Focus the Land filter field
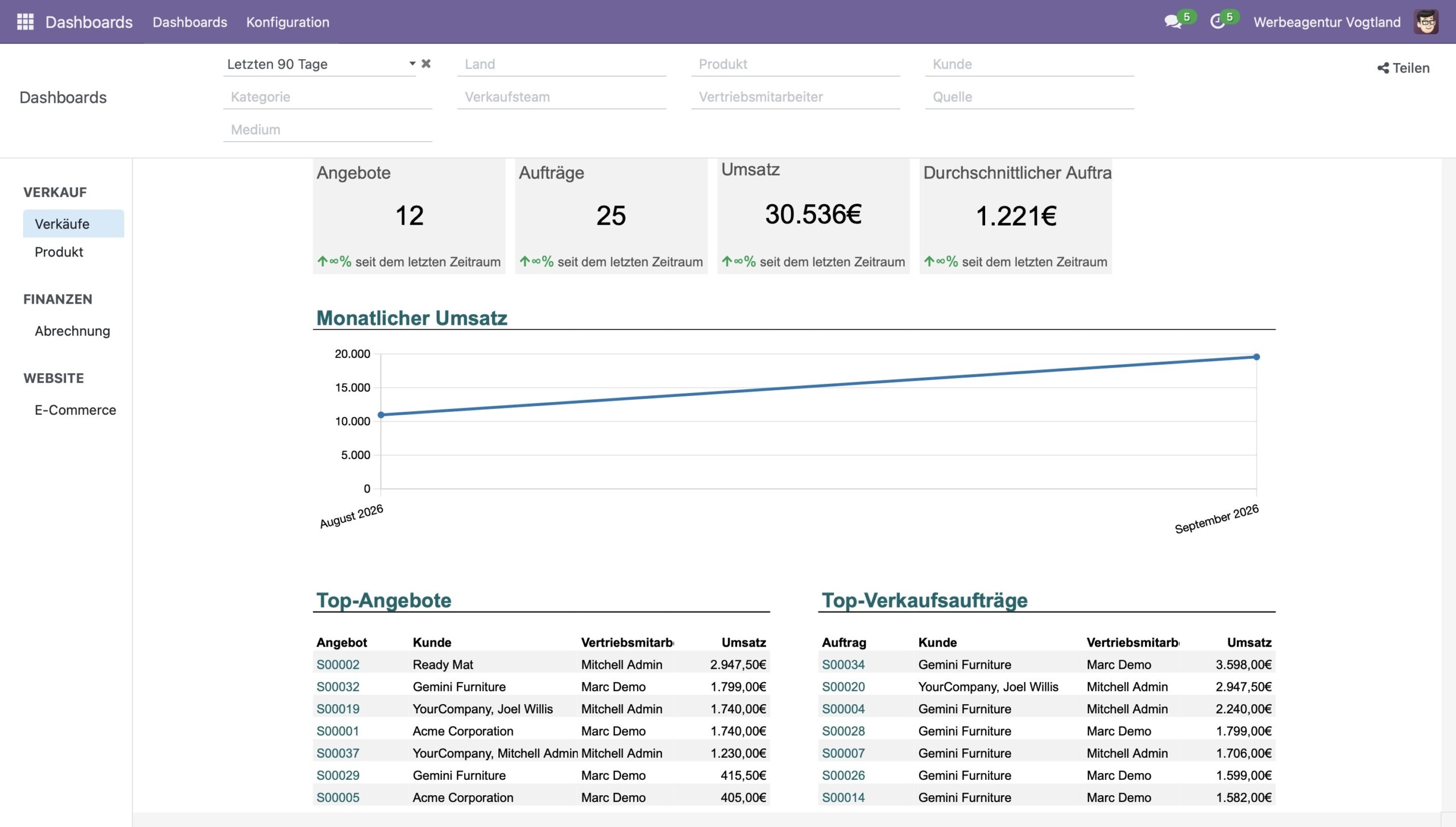The height and width of the screenshot is (827, 1456). (561, 64)
